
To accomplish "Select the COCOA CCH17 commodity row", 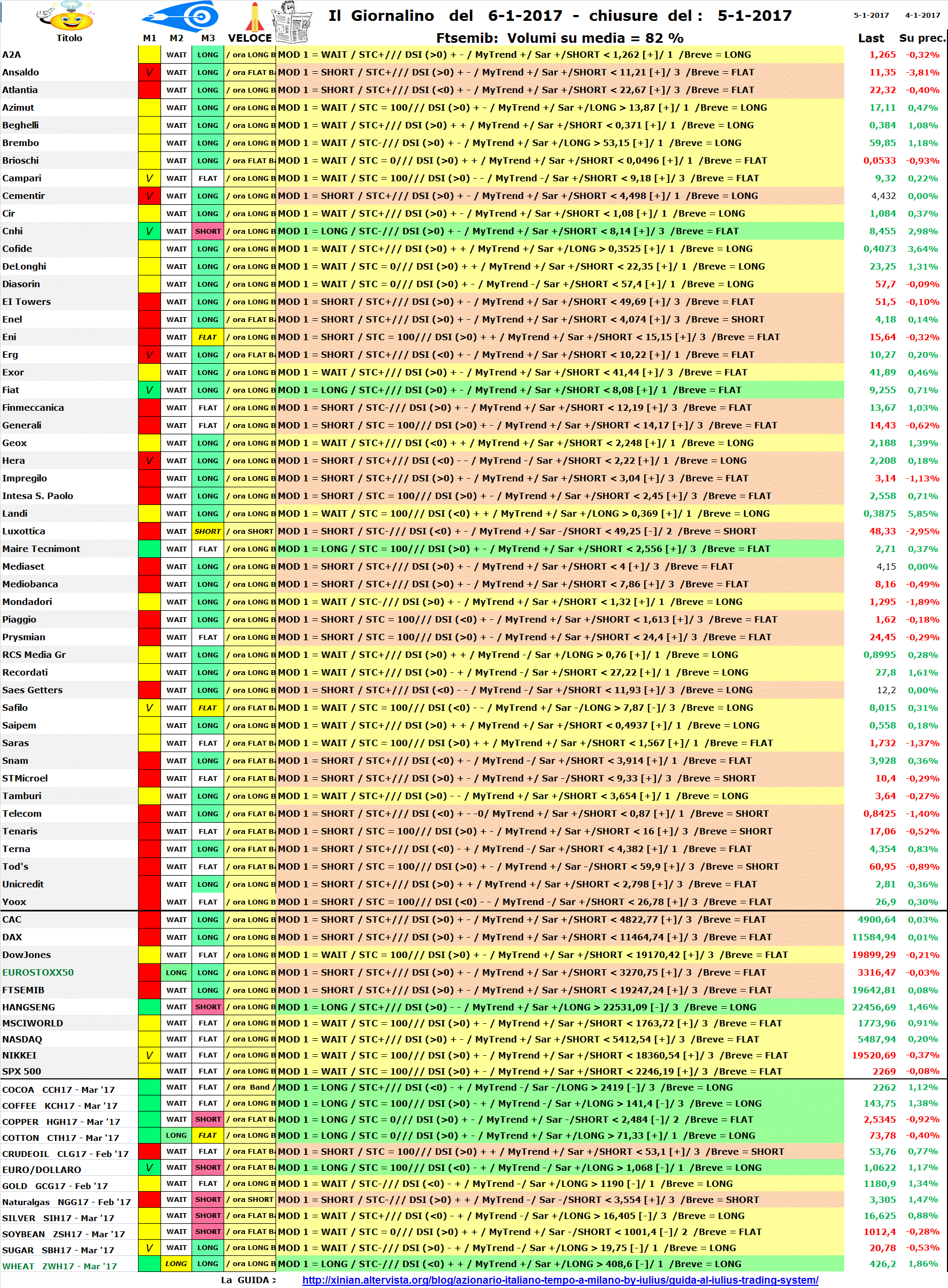I will pyautogui.click(x=69, y=1090).
